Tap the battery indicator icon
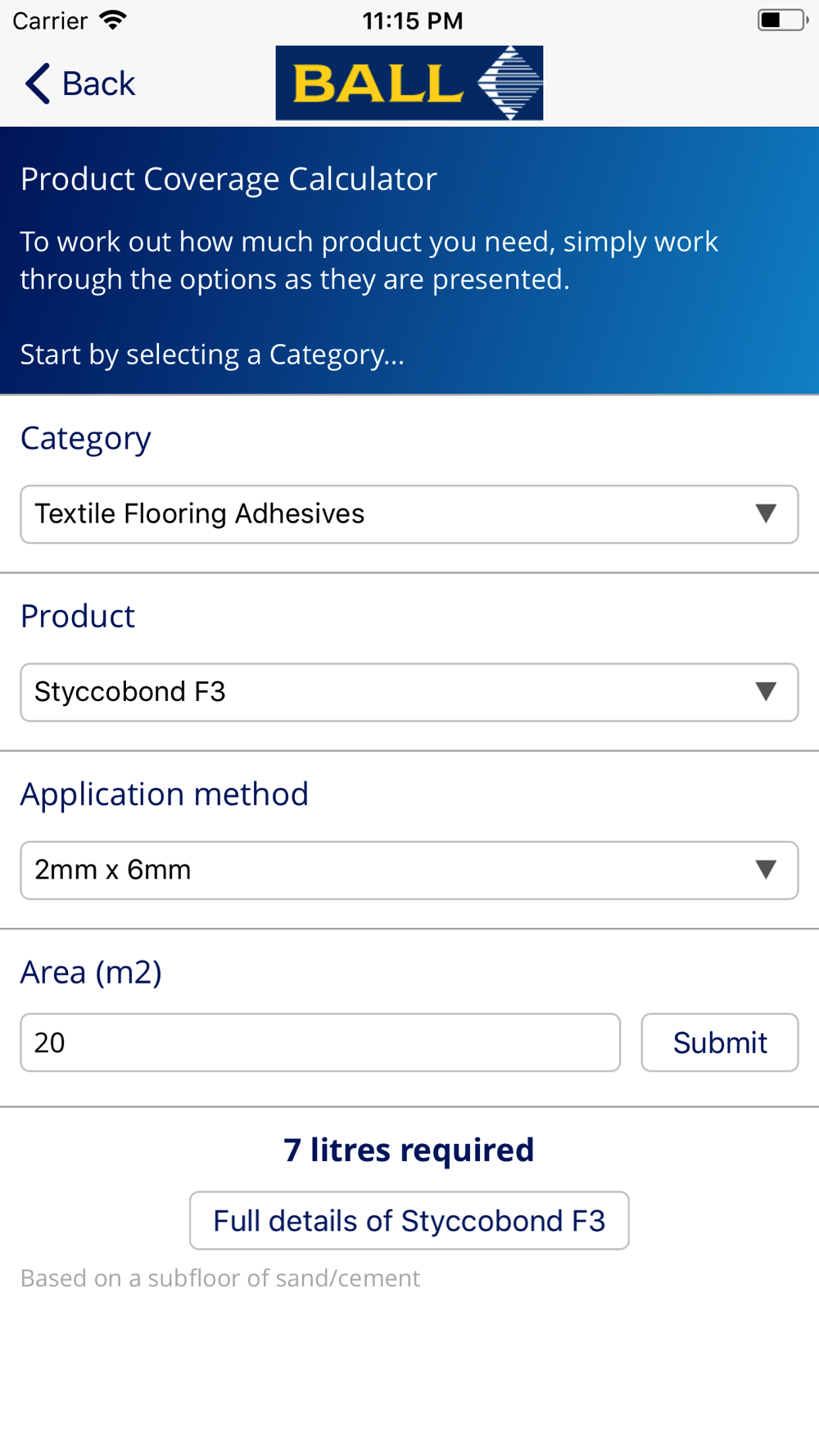This screenshot has width=819, height=1456. [x=781, y=20]
